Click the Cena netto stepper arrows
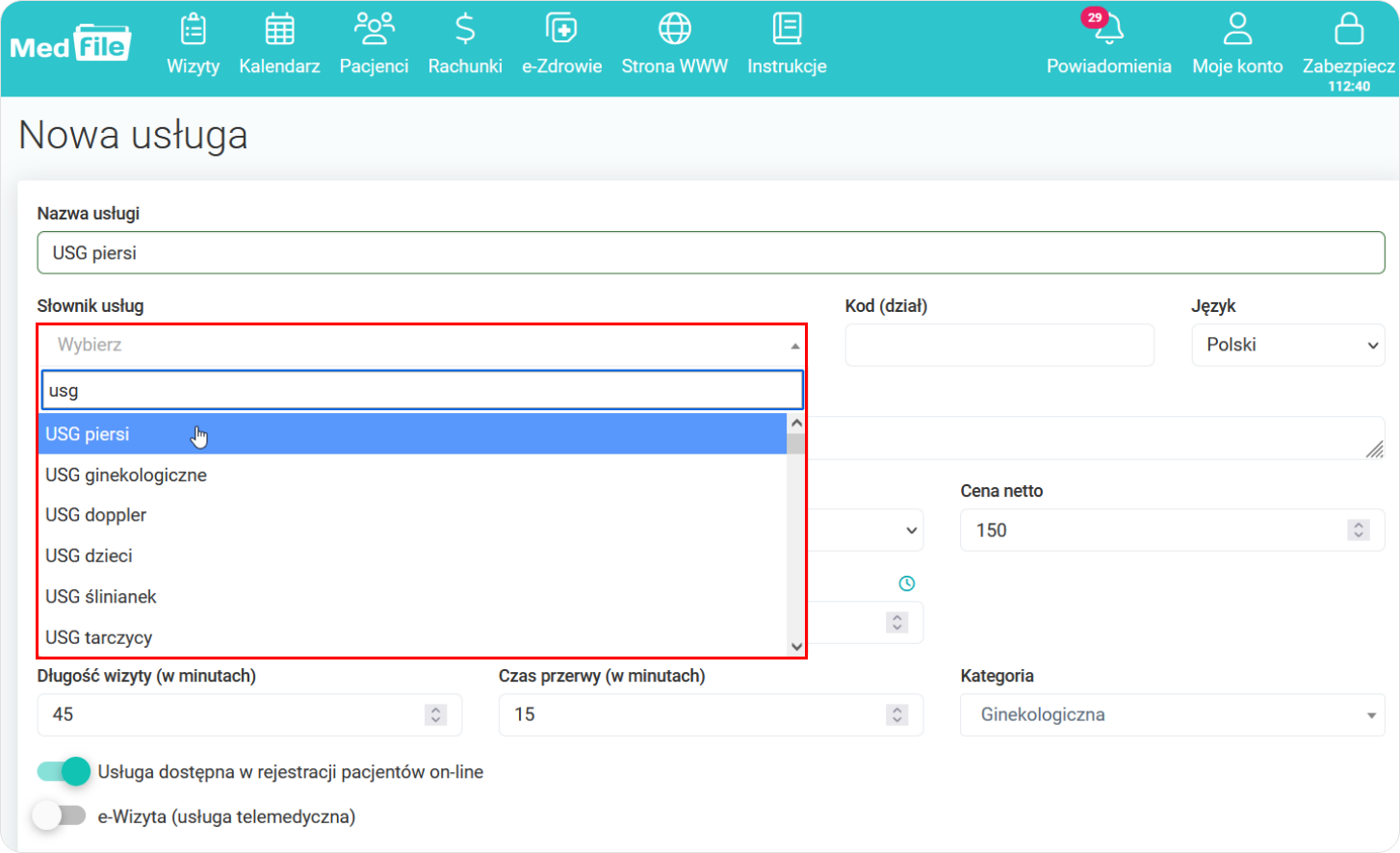This screenshot has width=1400, height=853. 1358,530
